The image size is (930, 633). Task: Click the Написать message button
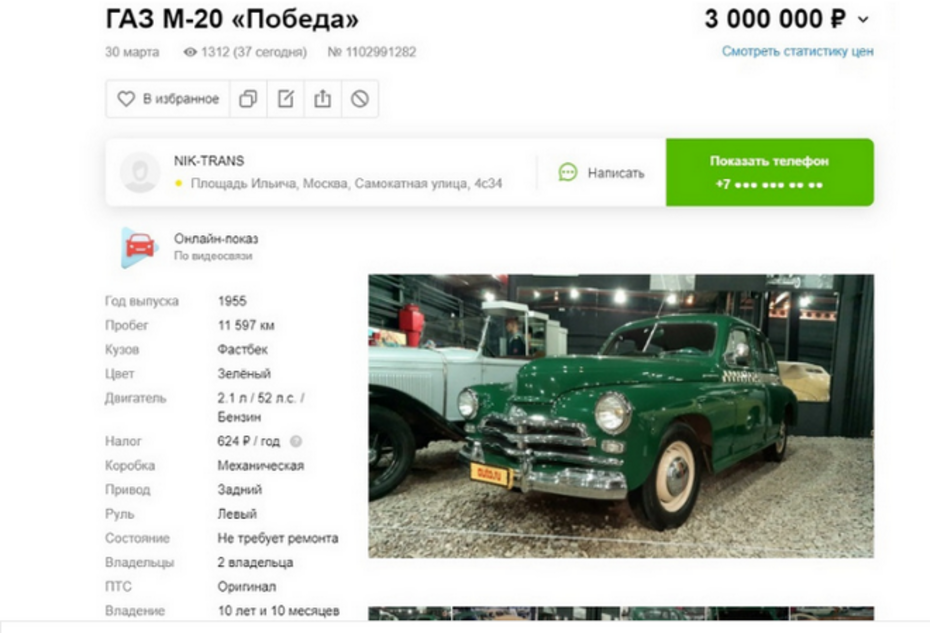[601, 173]
